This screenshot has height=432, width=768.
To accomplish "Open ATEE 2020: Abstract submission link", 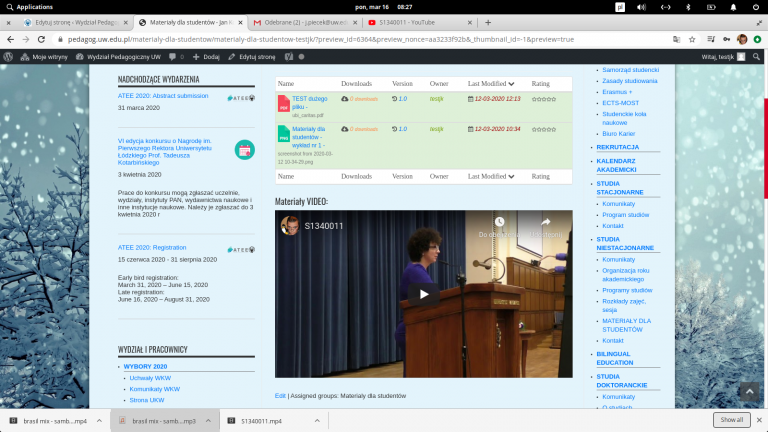I will coord(163,96).
